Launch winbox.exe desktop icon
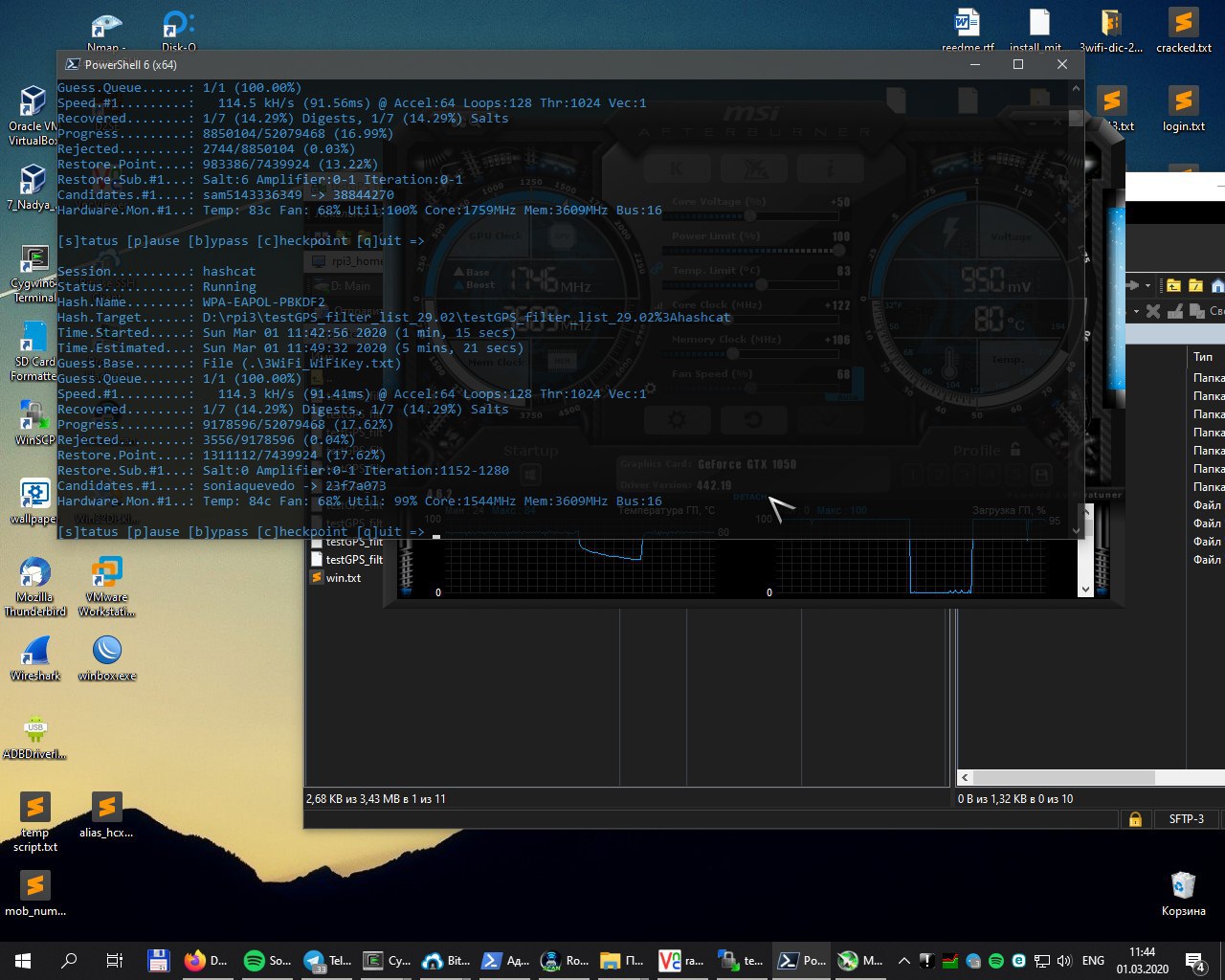 pyautogui.click(x=107, y=658)
